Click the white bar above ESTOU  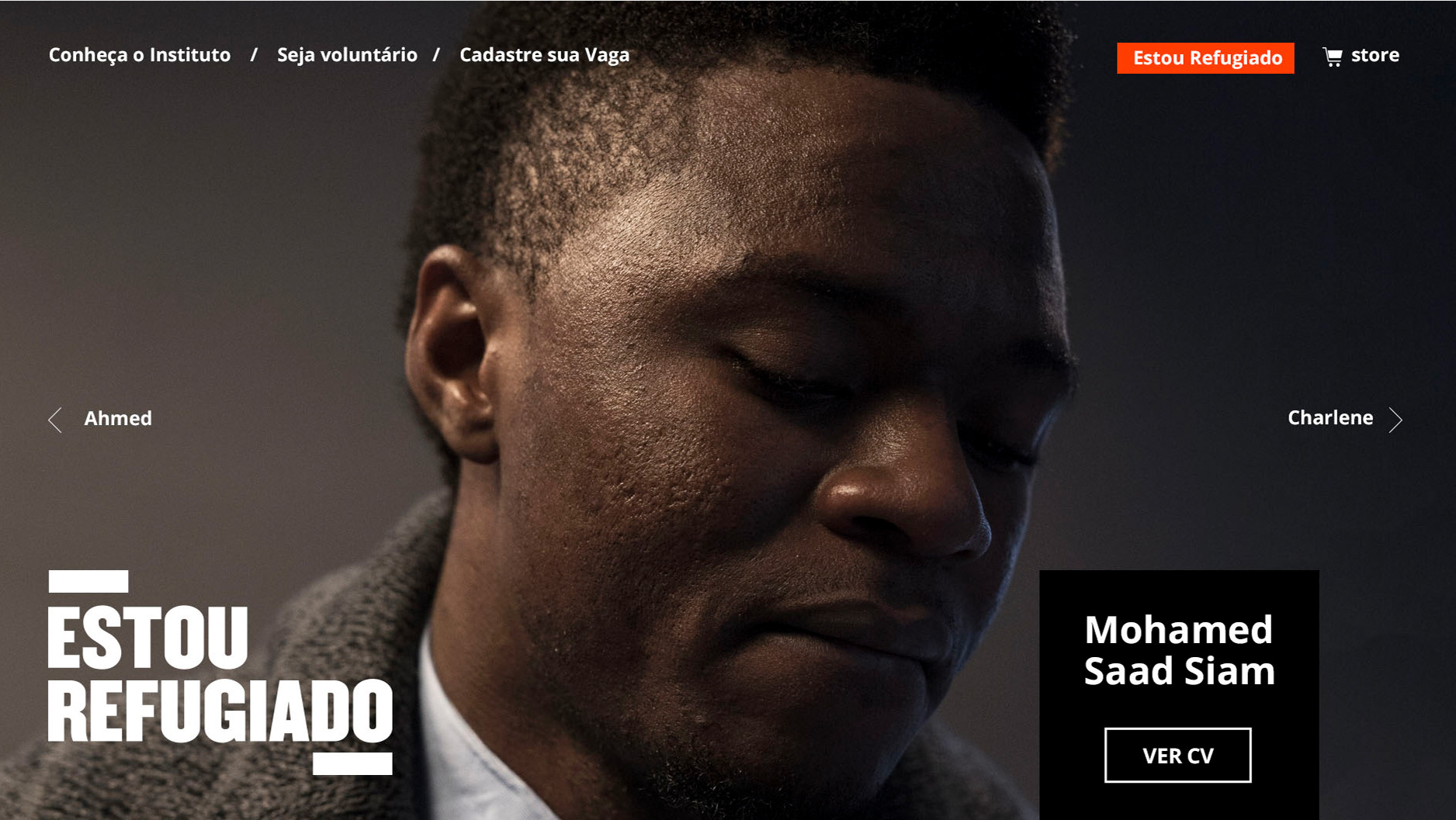pyautogui.click(x=88, y=582)
